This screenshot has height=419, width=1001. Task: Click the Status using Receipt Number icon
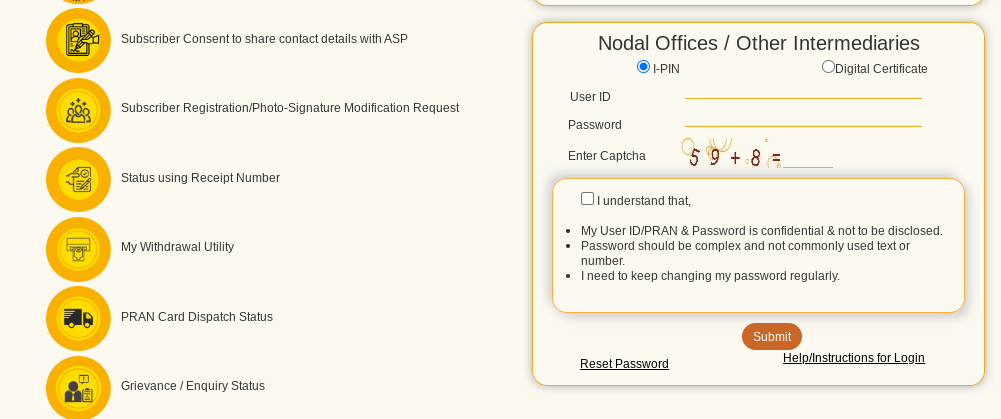(x=78, y=179)
